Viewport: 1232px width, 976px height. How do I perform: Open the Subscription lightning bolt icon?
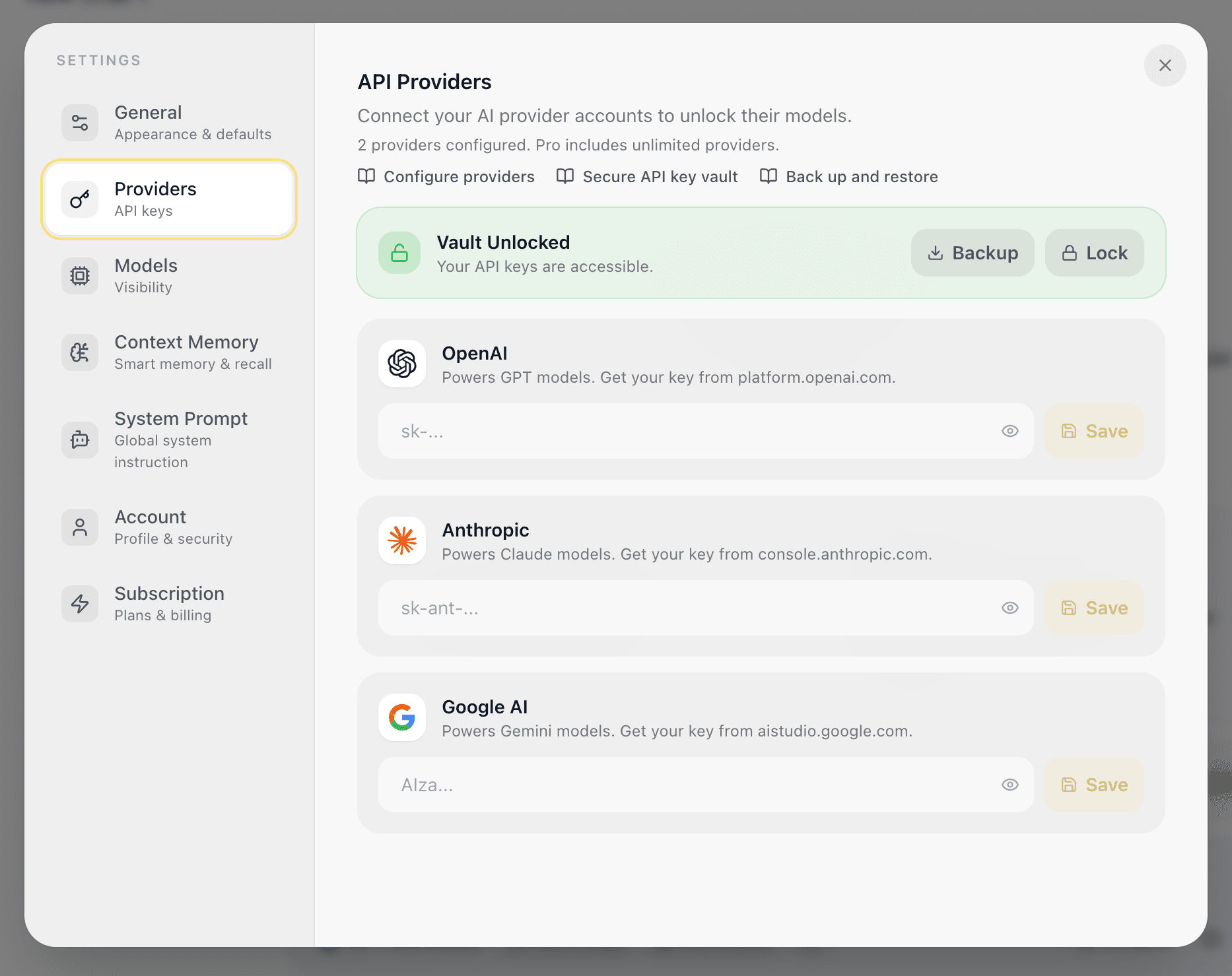(80, 604)
